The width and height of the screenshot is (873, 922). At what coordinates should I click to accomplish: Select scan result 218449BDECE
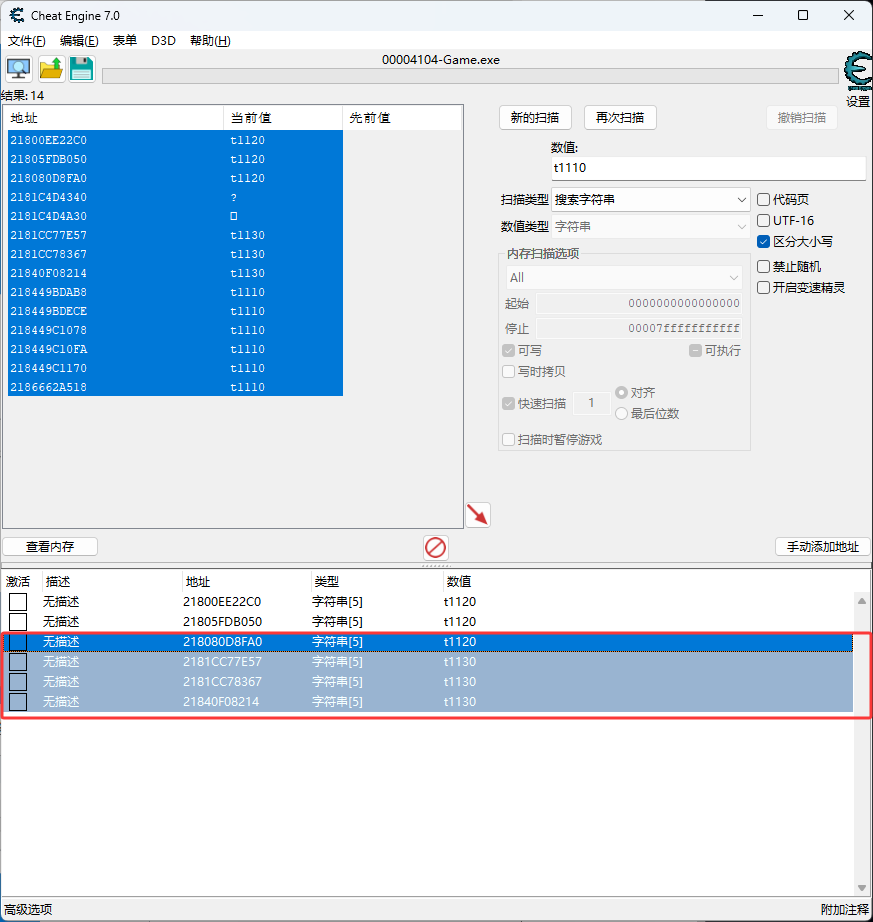175,311
